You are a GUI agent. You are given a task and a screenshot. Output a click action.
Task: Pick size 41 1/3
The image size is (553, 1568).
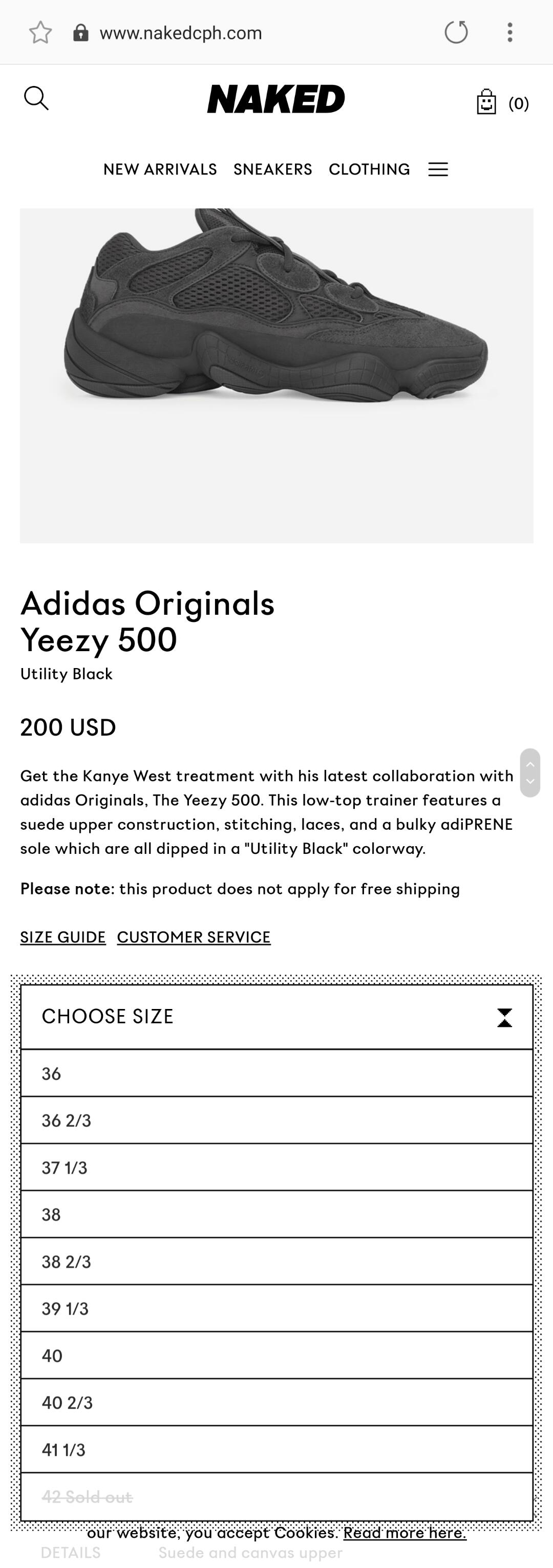(x=277, y=1449)
